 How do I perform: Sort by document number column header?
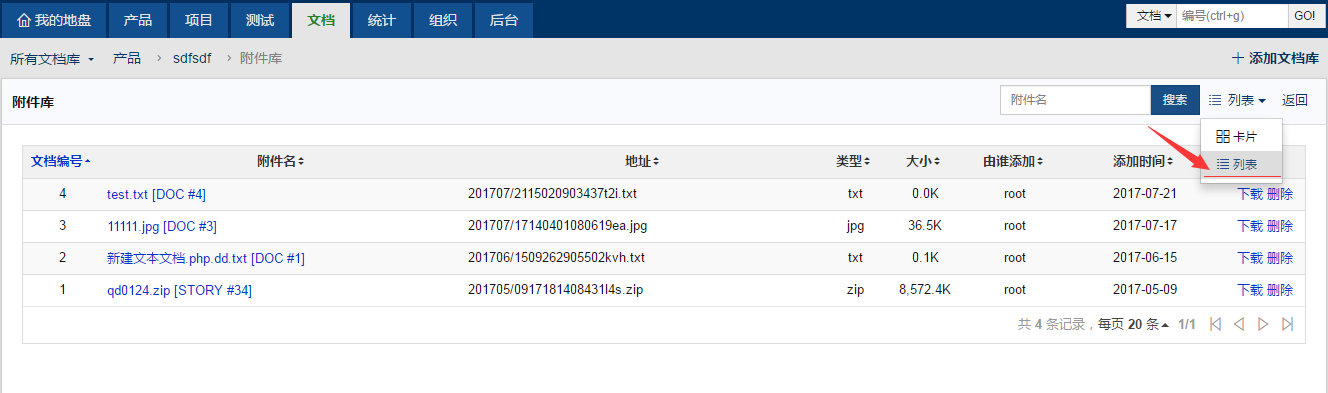pos(60,161)
